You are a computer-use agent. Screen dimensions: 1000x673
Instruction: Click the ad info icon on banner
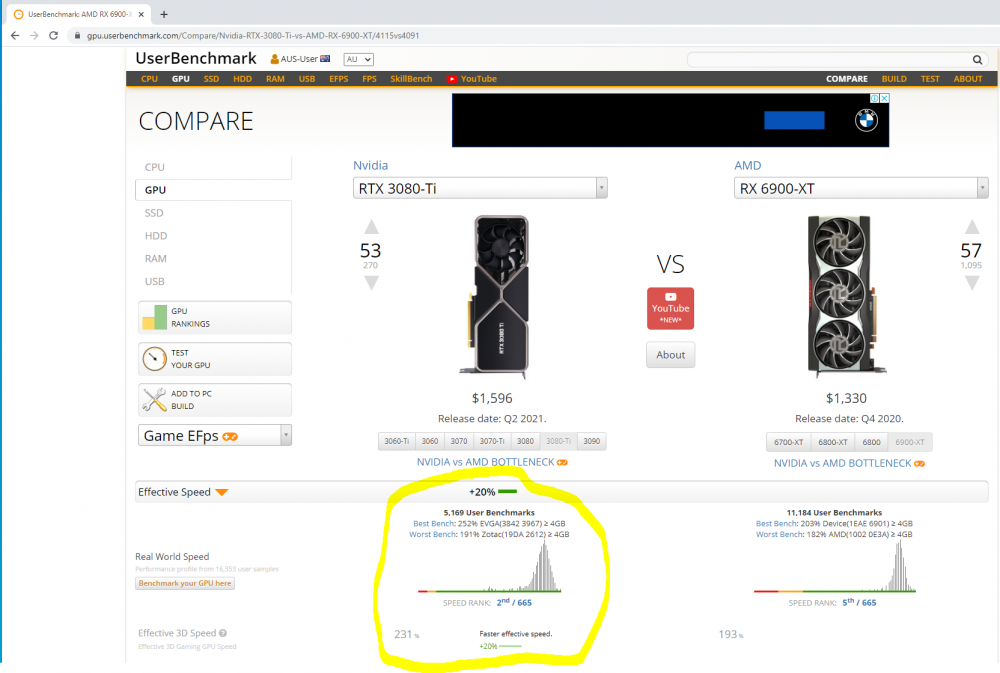coord(875,98)
